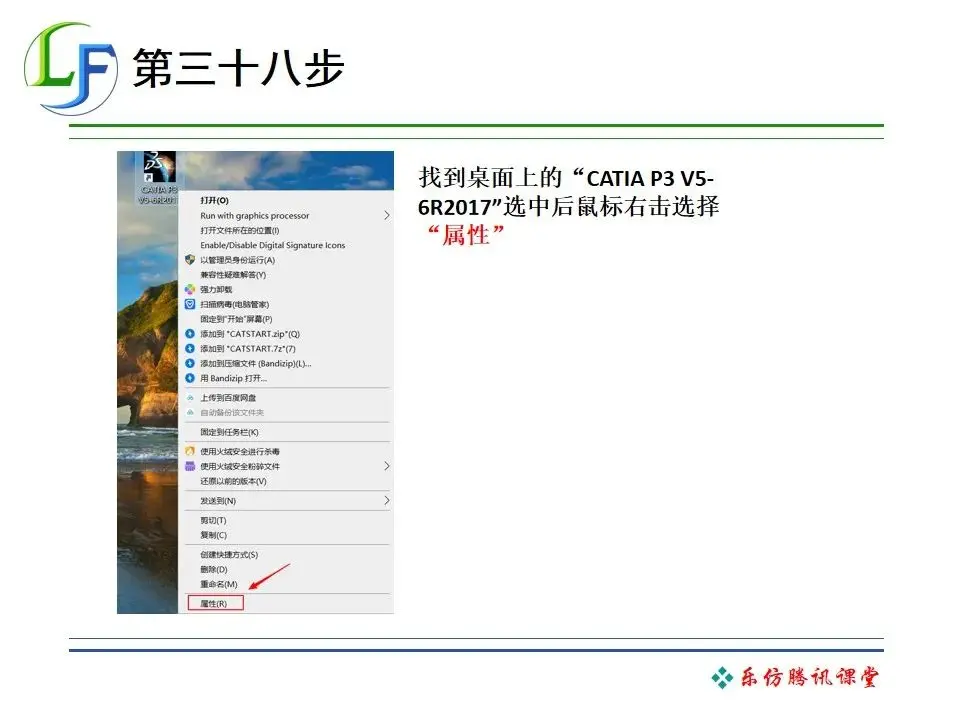960x720 pixels.
Task: Click the icon for 添加到压缩文件 (Bandizip)(L)...
Action: (190, 363)
